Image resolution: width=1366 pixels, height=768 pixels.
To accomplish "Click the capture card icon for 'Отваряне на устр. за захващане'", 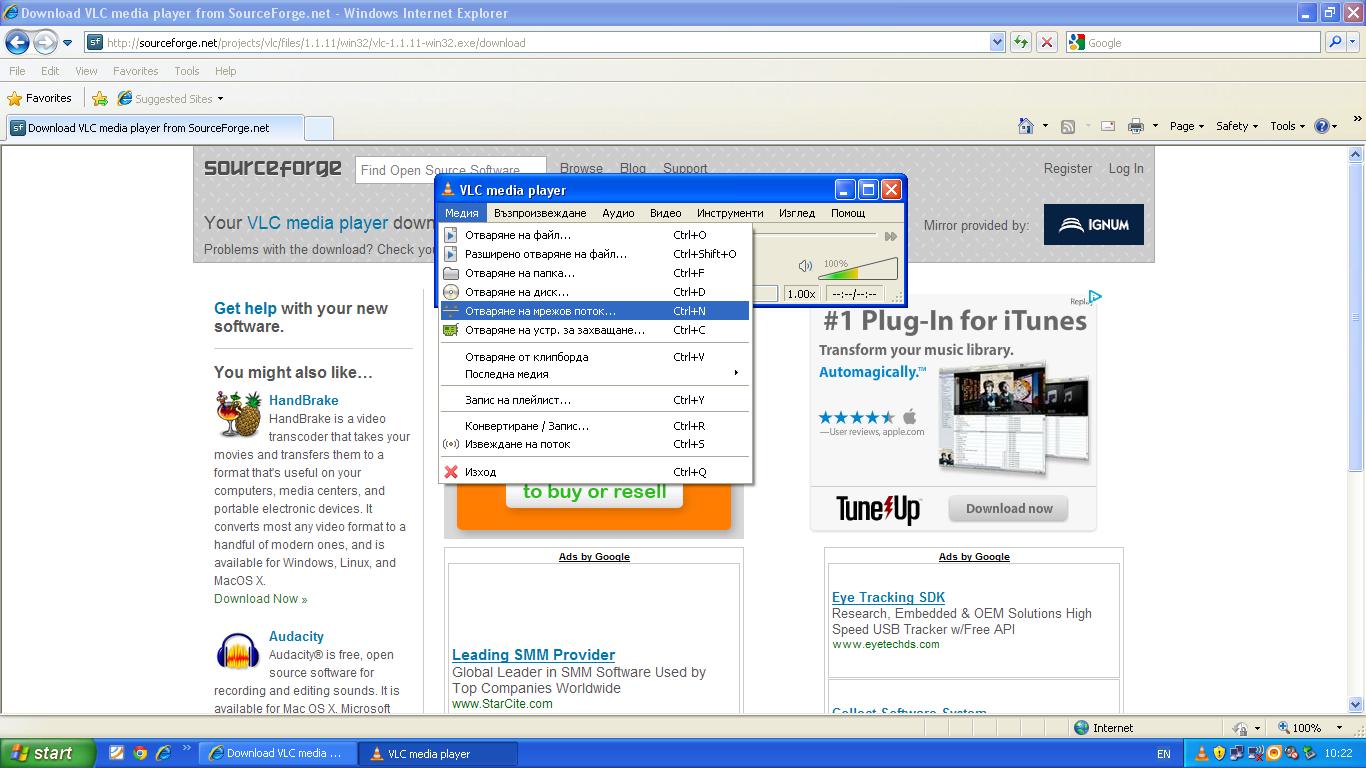I will (451, 330).
